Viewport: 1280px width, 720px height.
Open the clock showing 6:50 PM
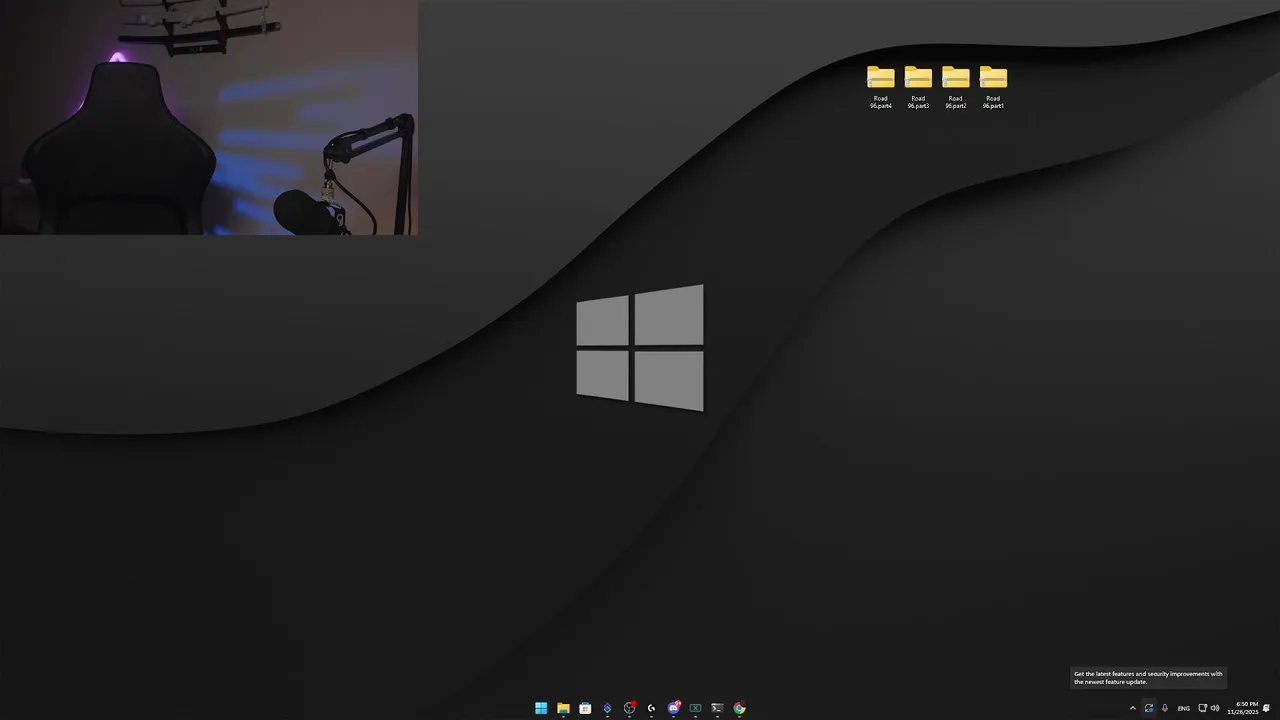pos(1243,708)
